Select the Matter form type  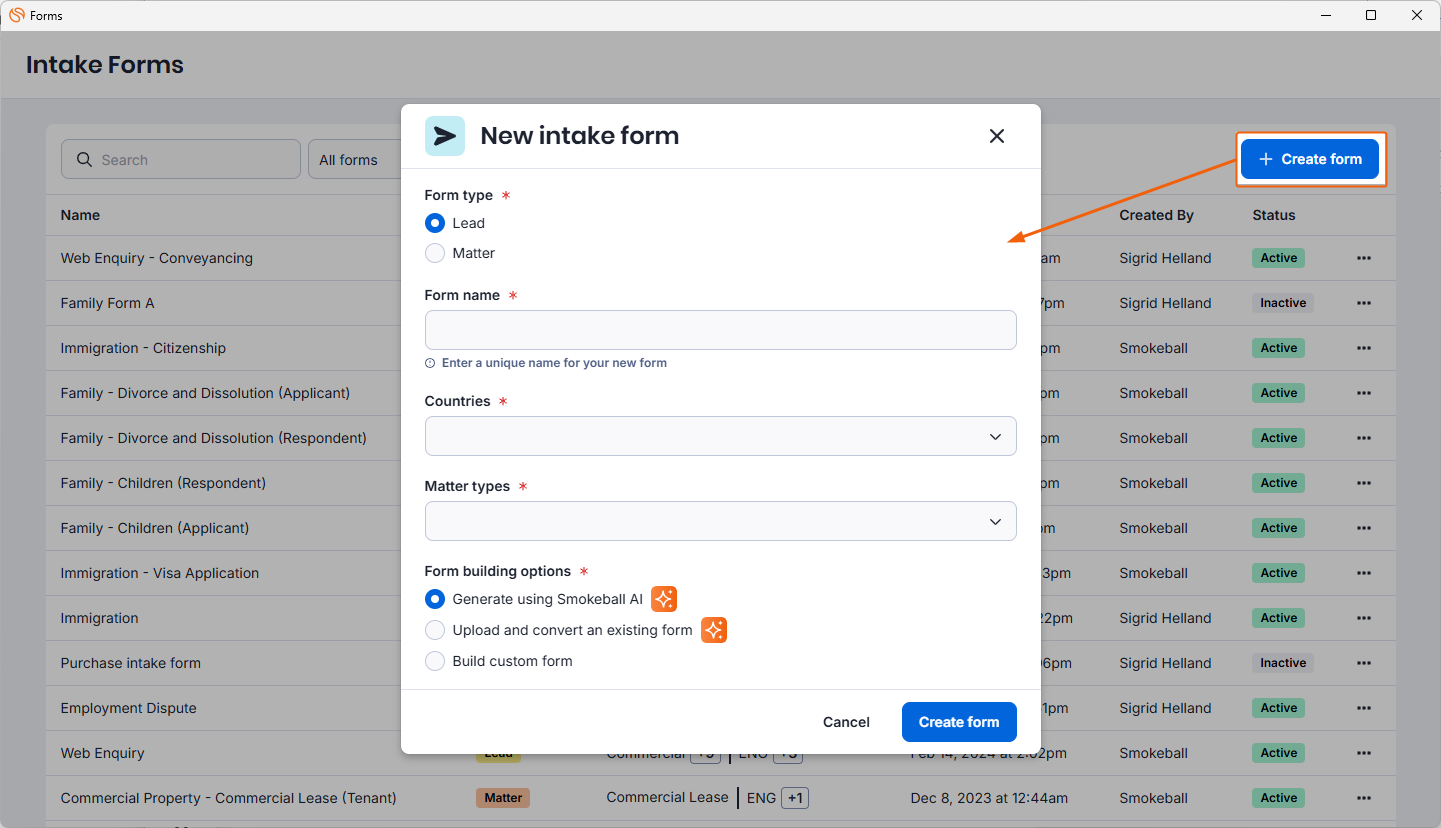(x=435, y=253)
